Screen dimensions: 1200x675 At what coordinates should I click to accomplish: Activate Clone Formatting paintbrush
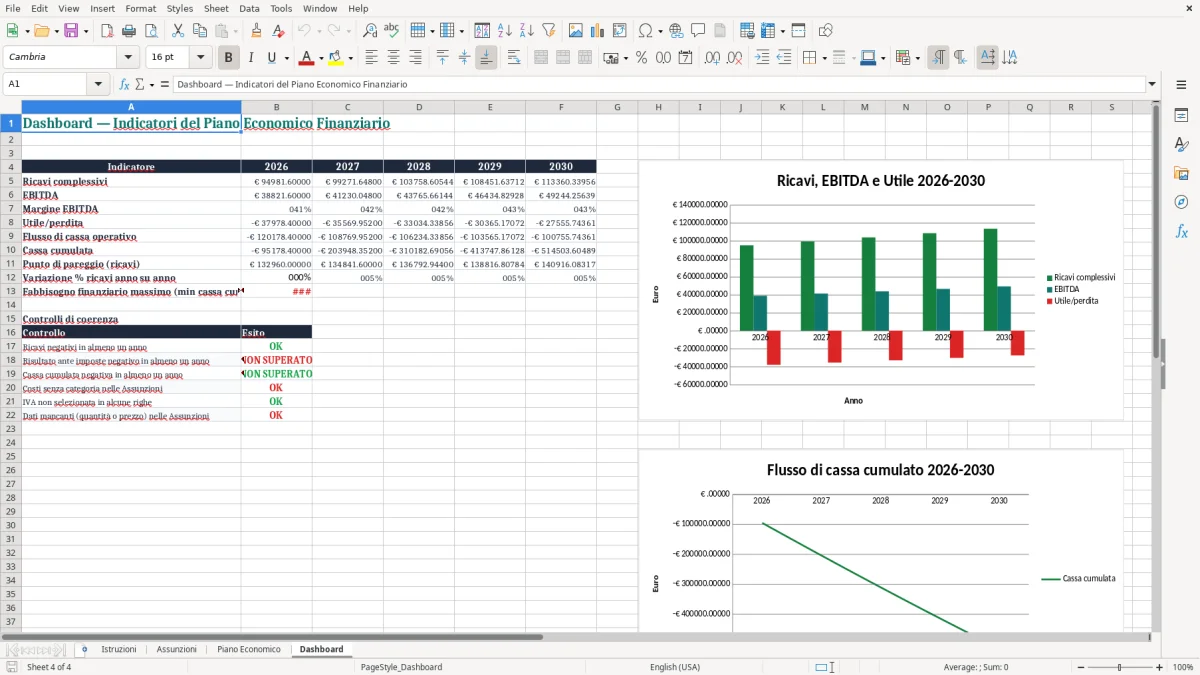256,31
